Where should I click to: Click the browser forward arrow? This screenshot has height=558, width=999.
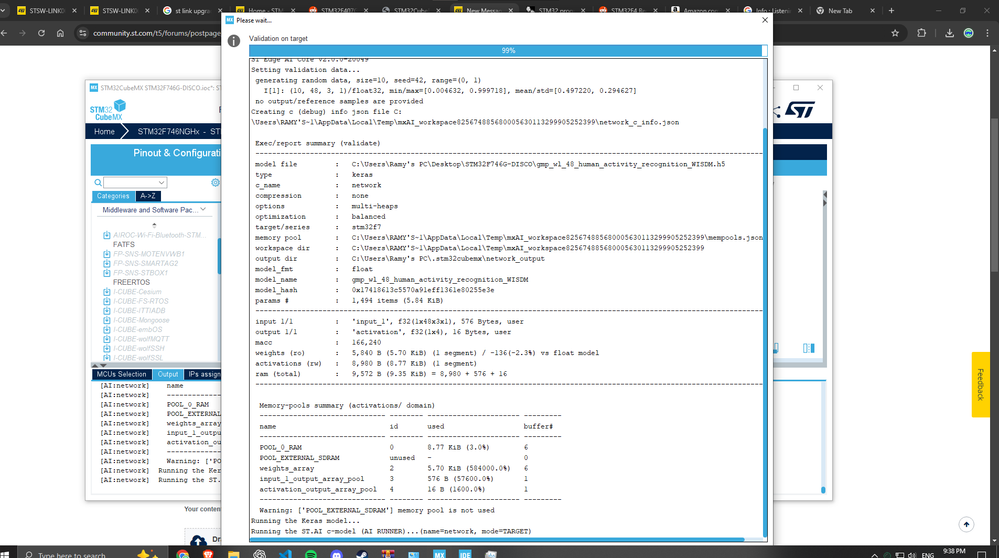tap(22, 33)
